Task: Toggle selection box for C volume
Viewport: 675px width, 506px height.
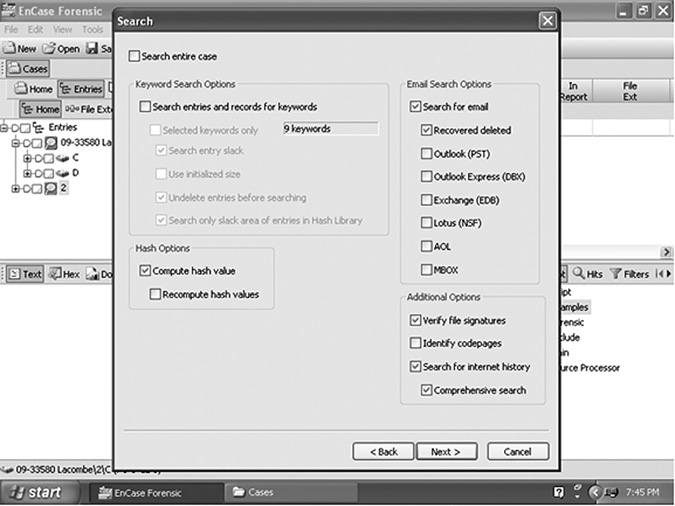Action: (x=49, y=159)
